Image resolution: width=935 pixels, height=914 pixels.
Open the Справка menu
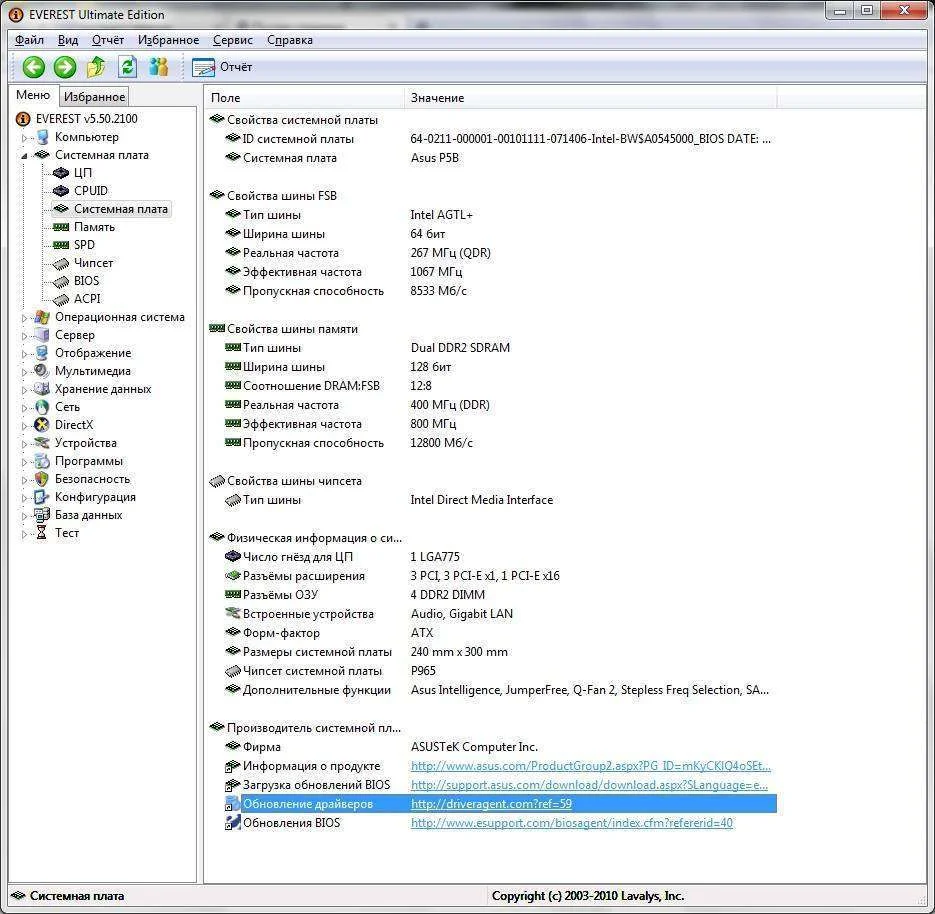(290, 40)
